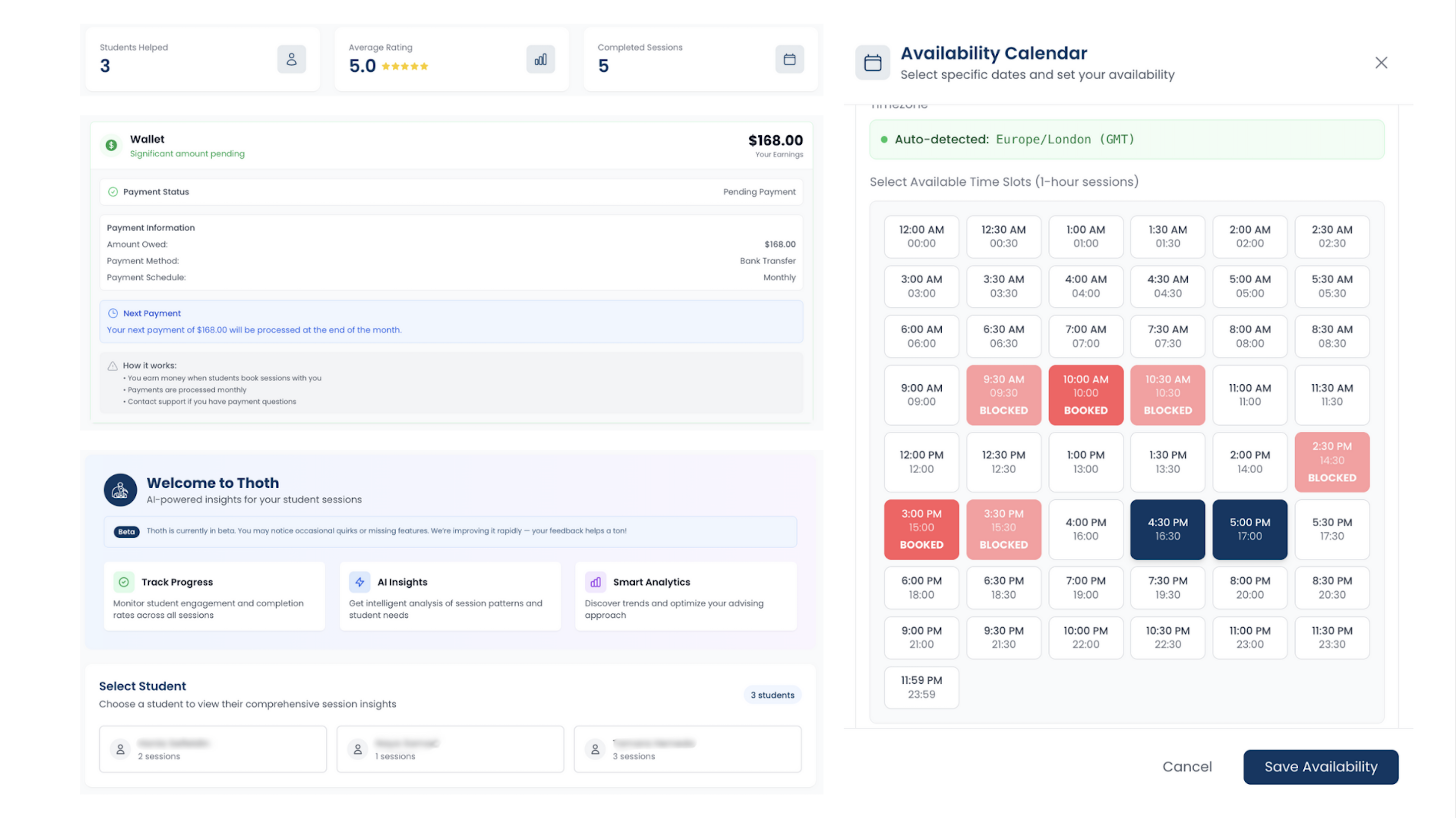The height and width of the screenshot is (818, 1456).
Task: Select the student with 2 sessions
Action: 213,749
